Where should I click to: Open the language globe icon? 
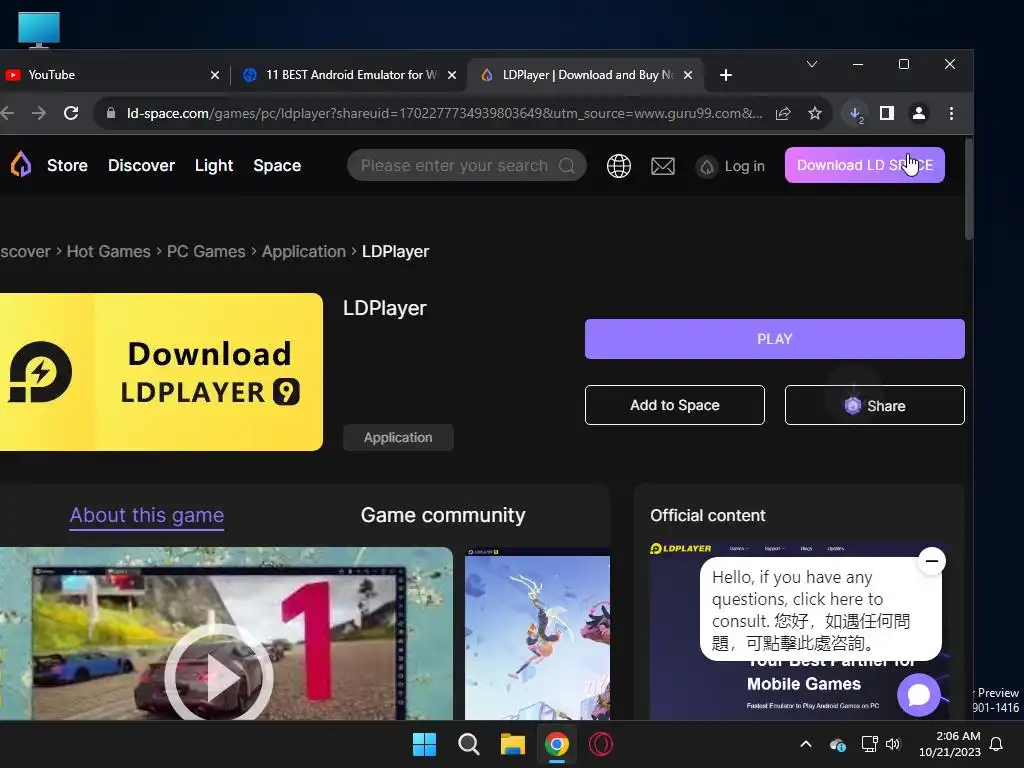(618, 166)
